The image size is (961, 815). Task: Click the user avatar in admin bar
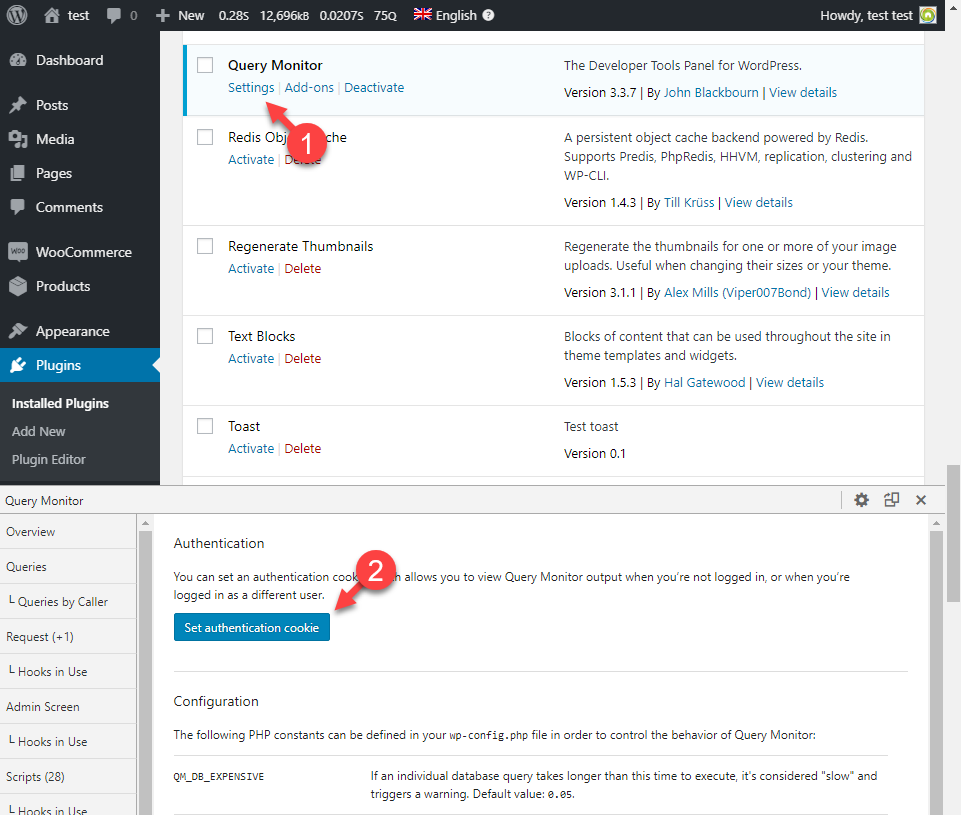pos(928,15)
